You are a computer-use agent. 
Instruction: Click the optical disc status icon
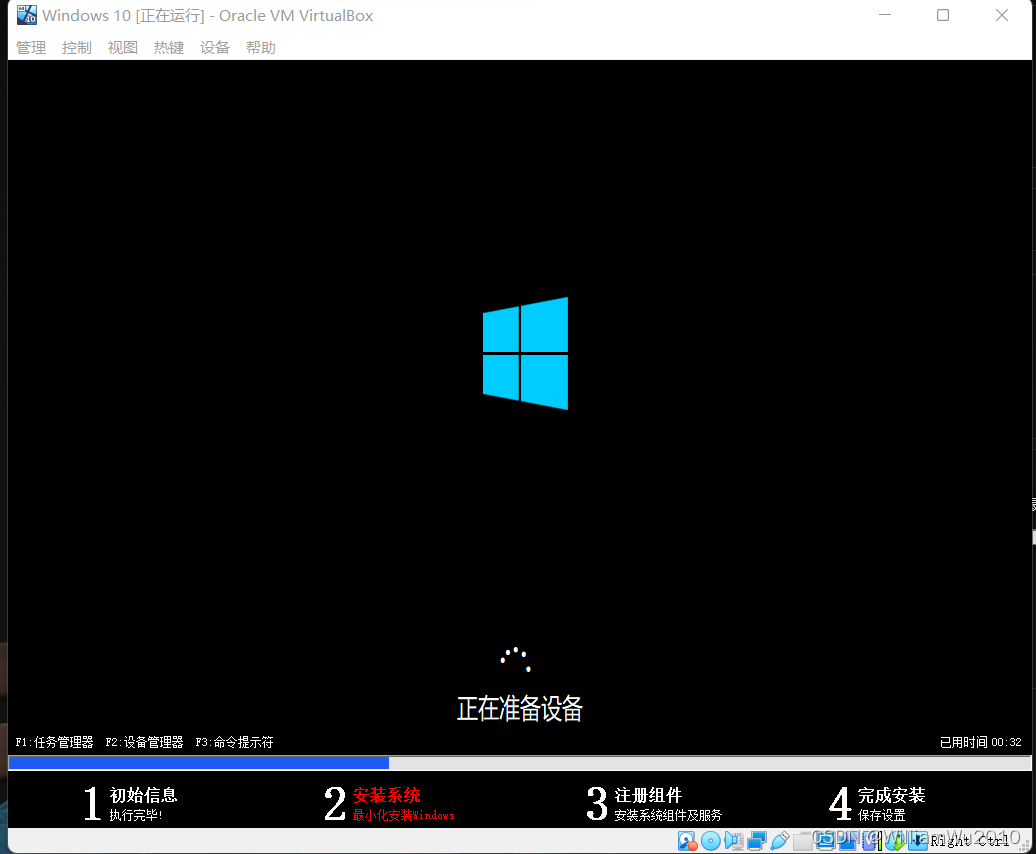click(x=710, y=841)
